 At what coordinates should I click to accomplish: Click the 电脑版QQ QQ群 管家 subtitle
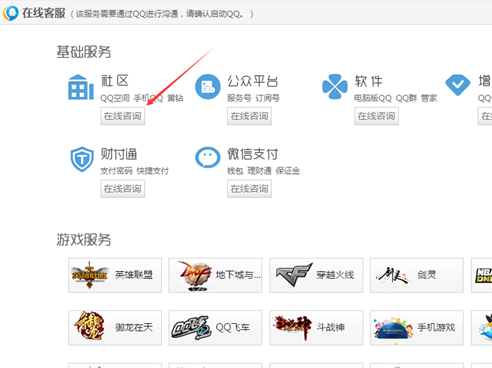tap(395, 98)
